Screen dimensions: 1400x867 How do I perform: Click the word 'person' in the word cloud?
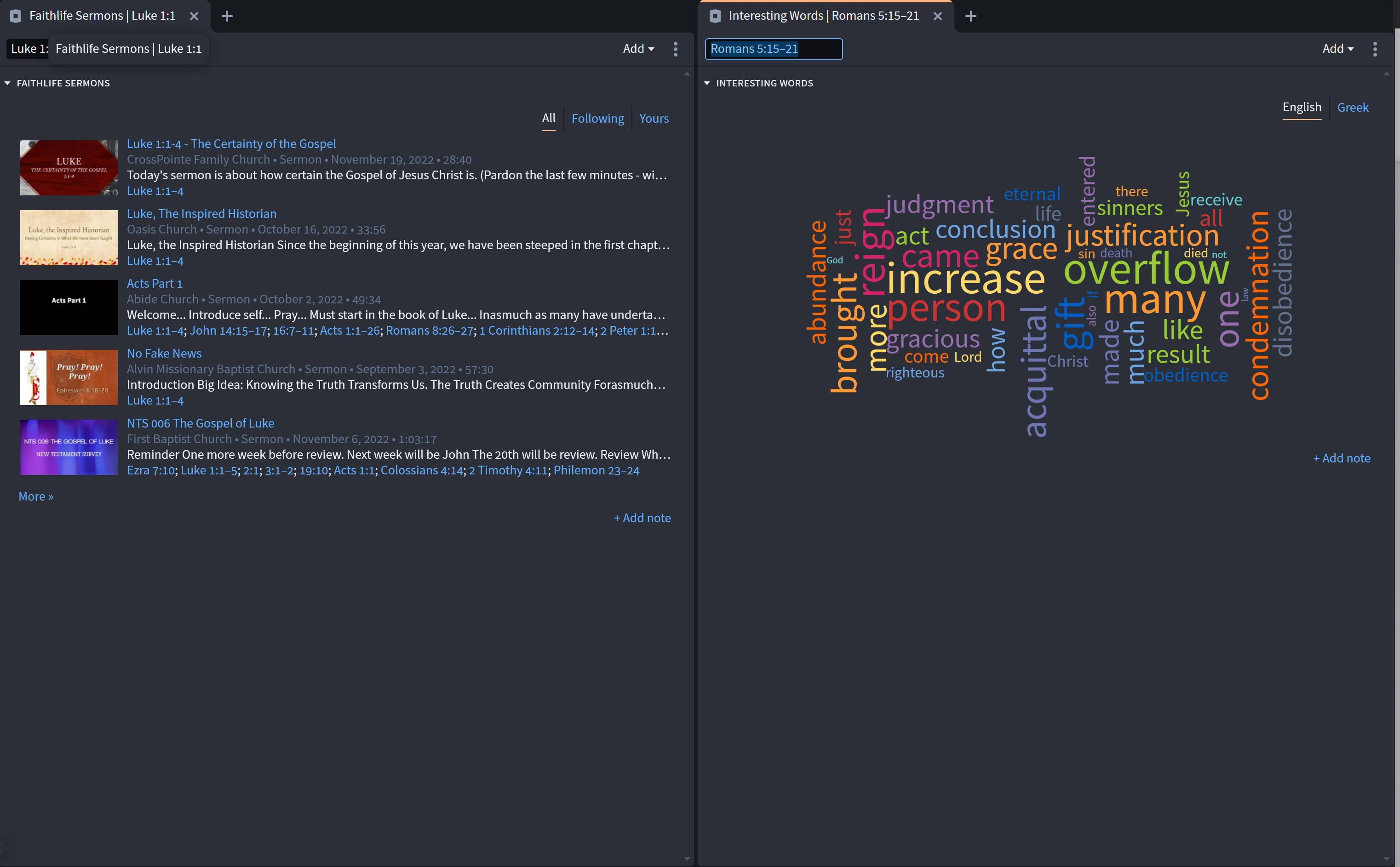pyautogui.click(x=947, y=310)
